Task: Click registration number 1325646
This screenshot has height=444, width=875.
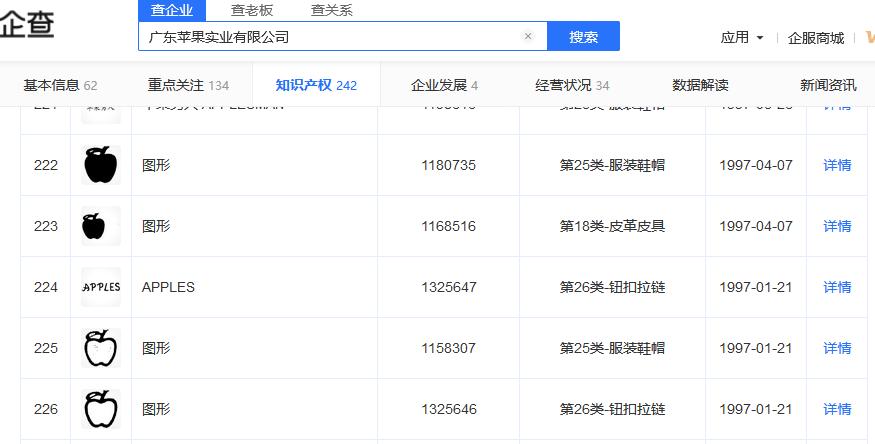Action: tap(449, 409)
